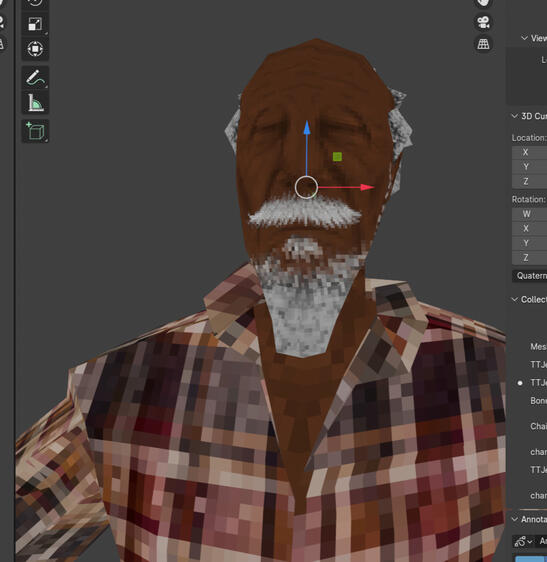This screenshot has height=562, width=547.
Task: Select the collection radio dot beside TTJ entry
Action: coord(520,383)
